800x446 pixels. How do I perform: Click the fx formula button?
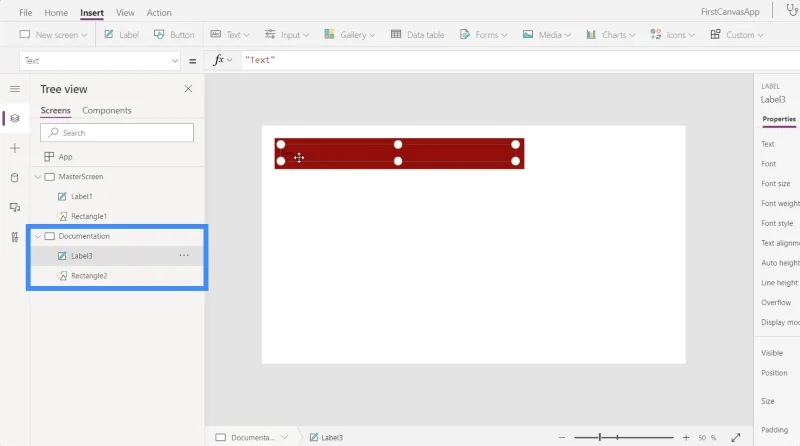click(222, 60)
